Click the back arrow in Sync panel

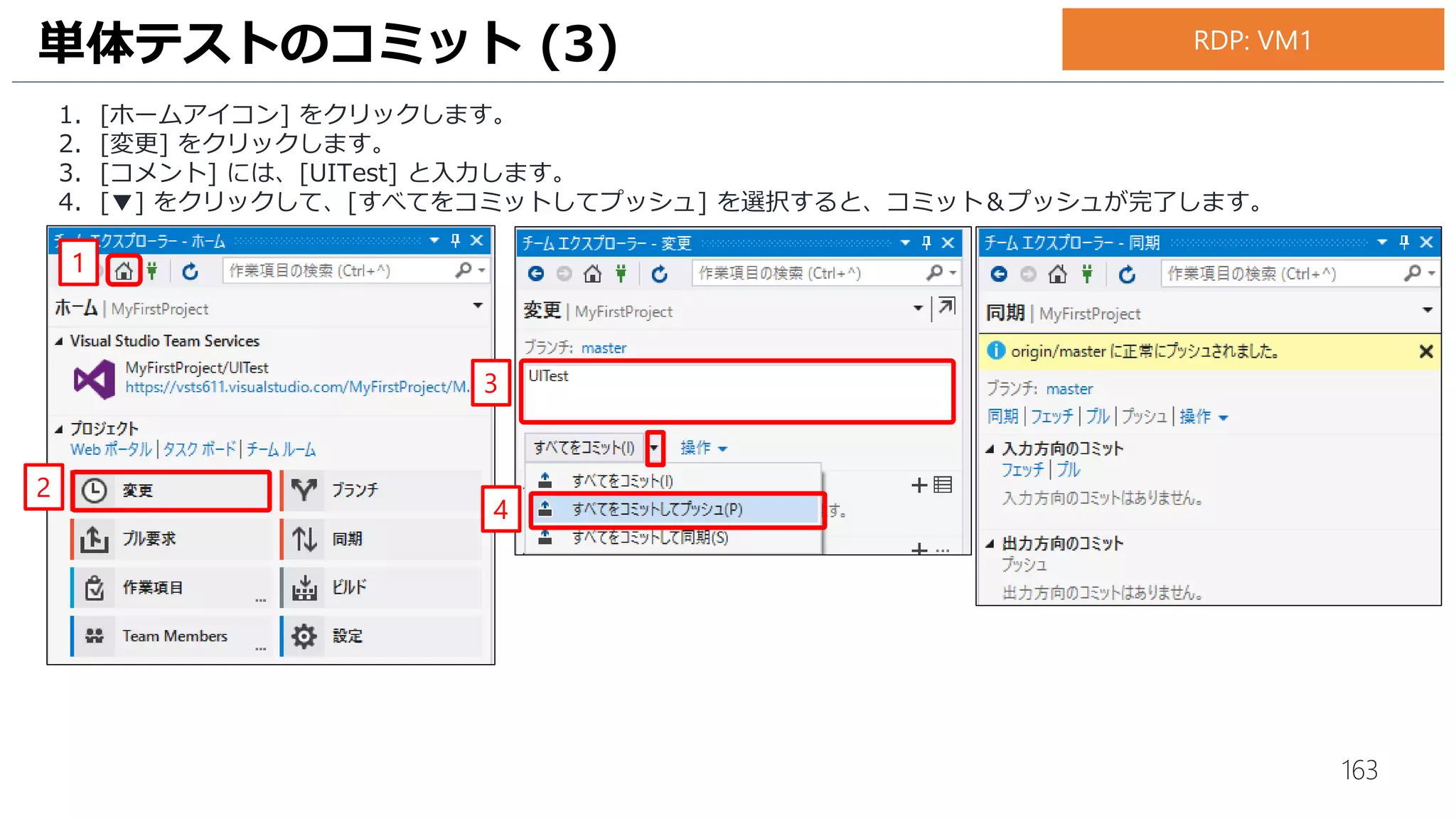(999, 274)
